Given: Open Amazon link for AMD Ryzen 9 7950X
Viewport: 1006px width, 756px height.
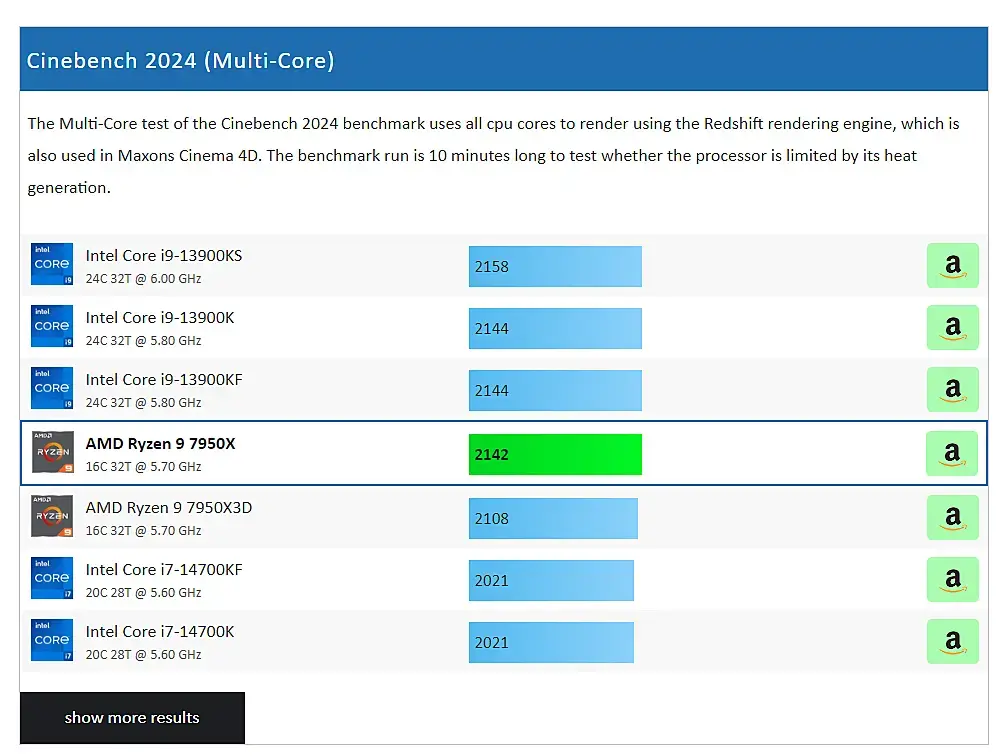Looking at the screenshot, I should point(952,453).
